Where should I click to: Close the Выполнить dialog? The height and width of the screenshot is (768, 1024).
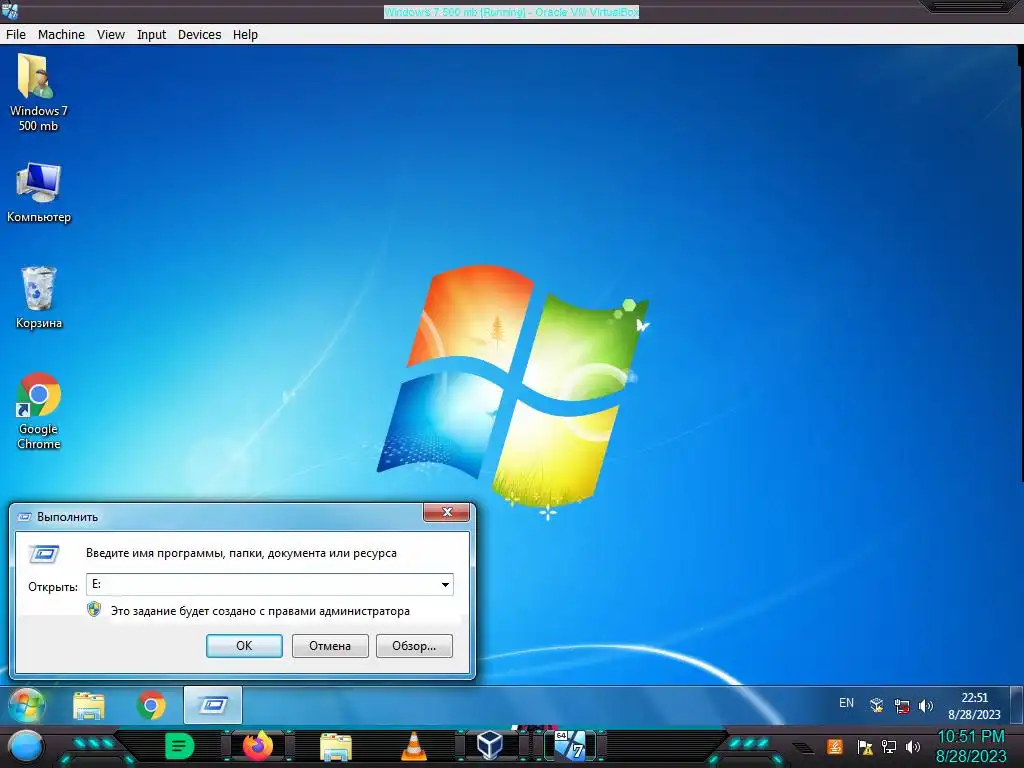(x=447, y=513)
